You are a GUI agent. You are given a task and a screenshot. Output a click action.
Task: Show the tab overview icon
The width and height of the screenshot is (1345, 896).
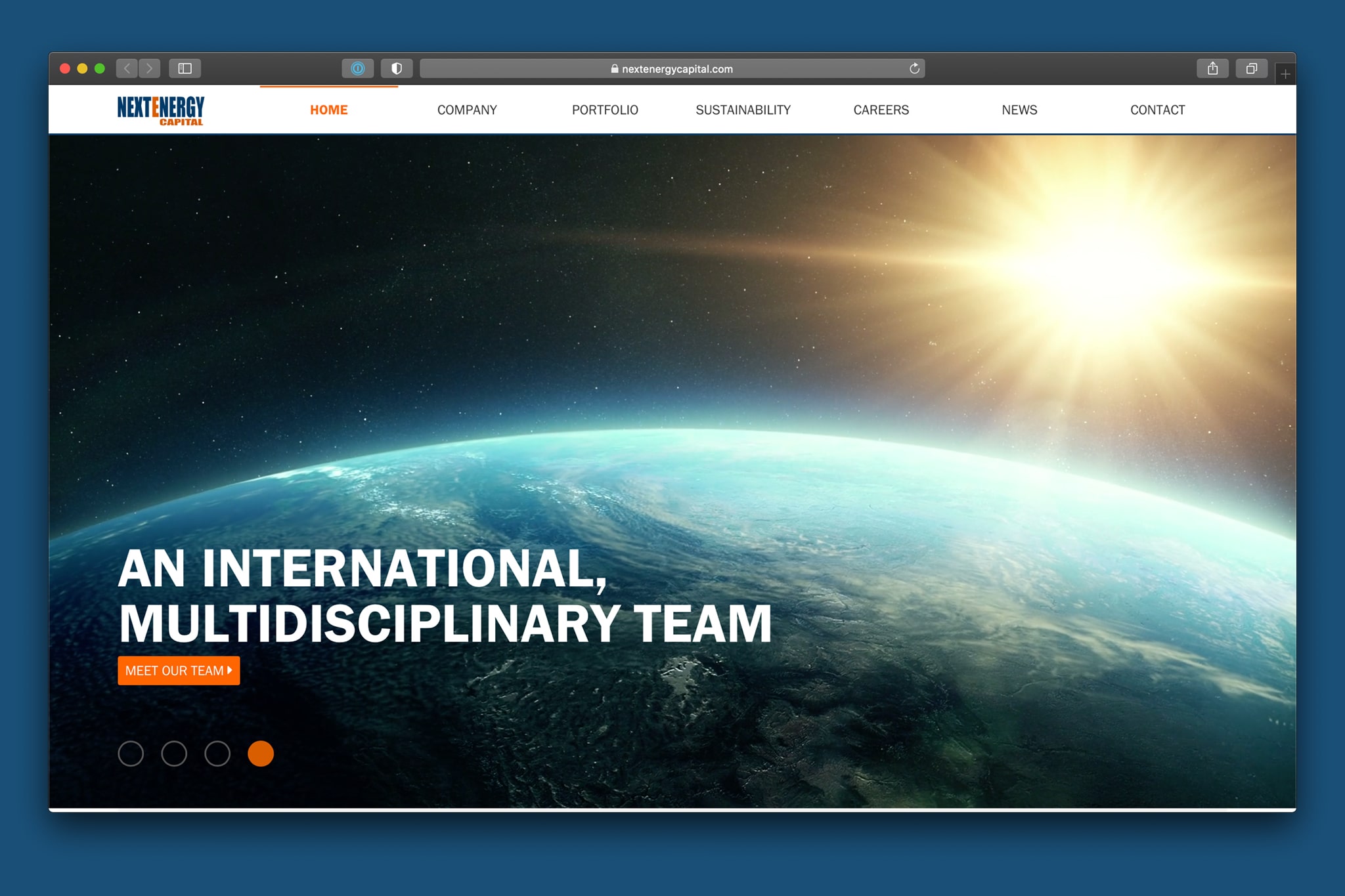click(1252, 68)
